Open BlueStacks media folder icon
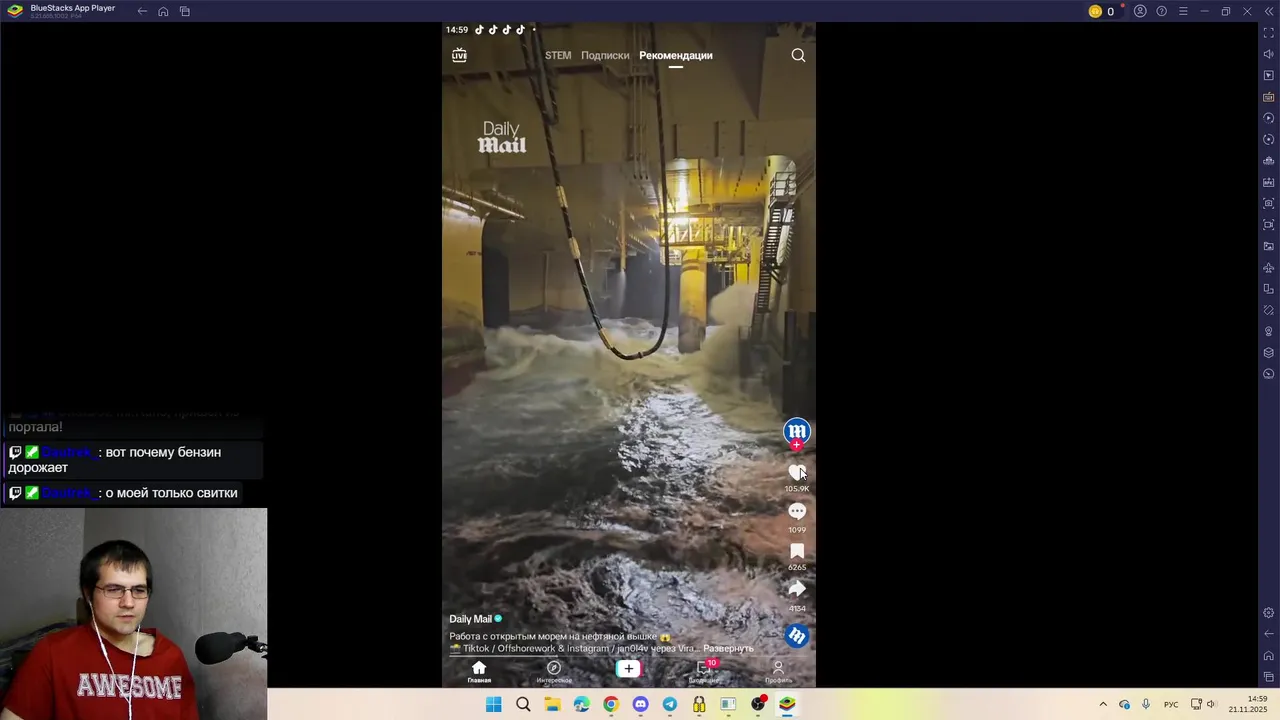 point(1269,246)
